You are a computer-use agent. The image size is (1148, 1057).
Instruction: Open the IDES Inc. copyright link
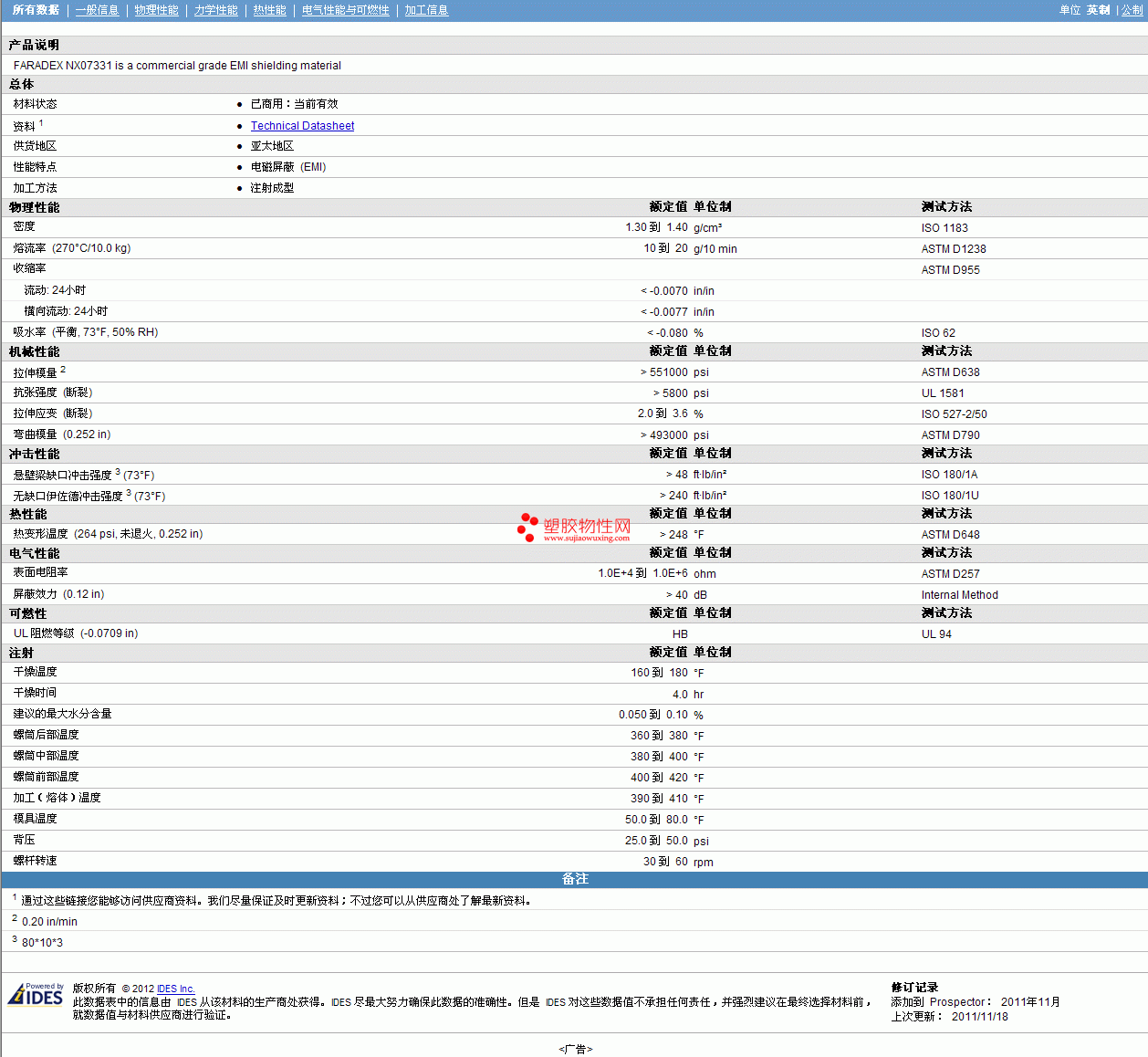175,989
